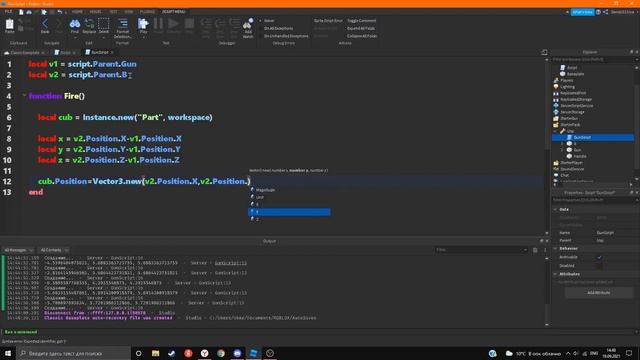Switch to PLUGINS ribbon tab
Viewport: 640px width, 360px height.
coord(147,12)
